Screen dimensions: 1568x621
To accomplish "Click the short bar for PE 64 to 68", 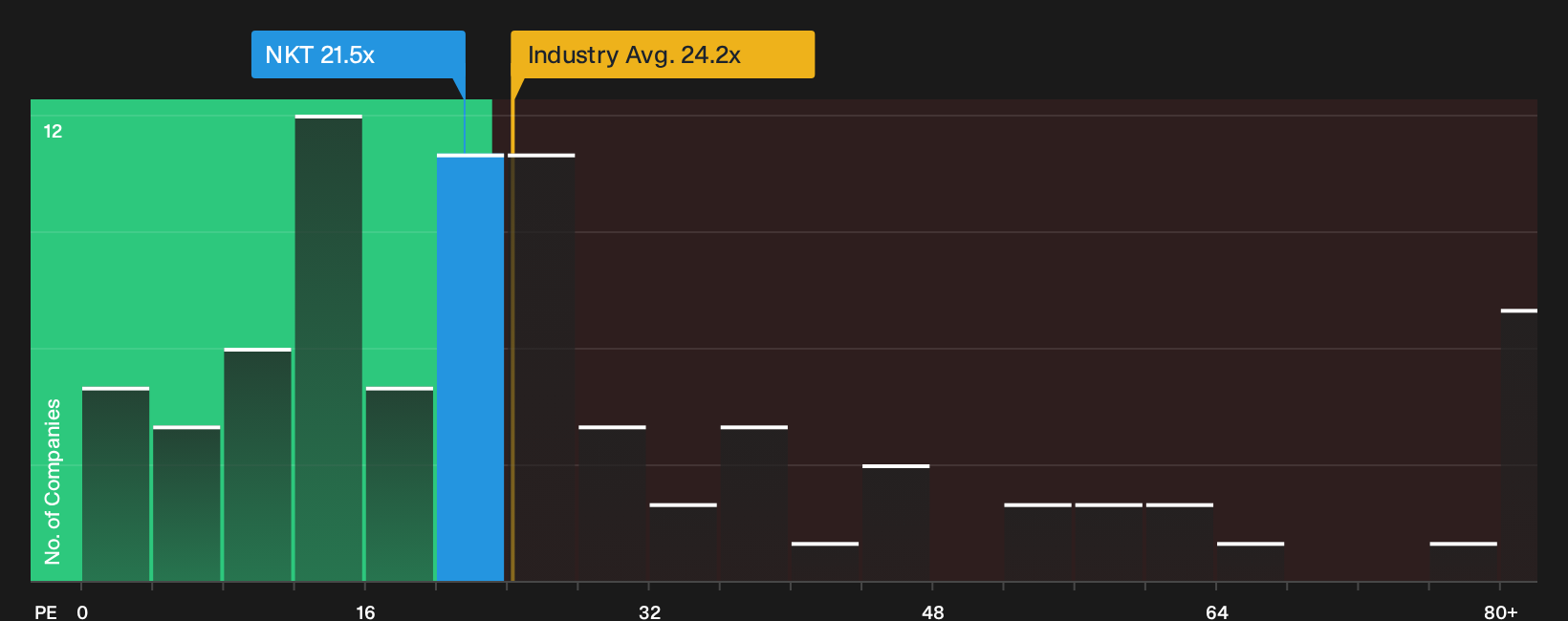I will coord(1251,562).
